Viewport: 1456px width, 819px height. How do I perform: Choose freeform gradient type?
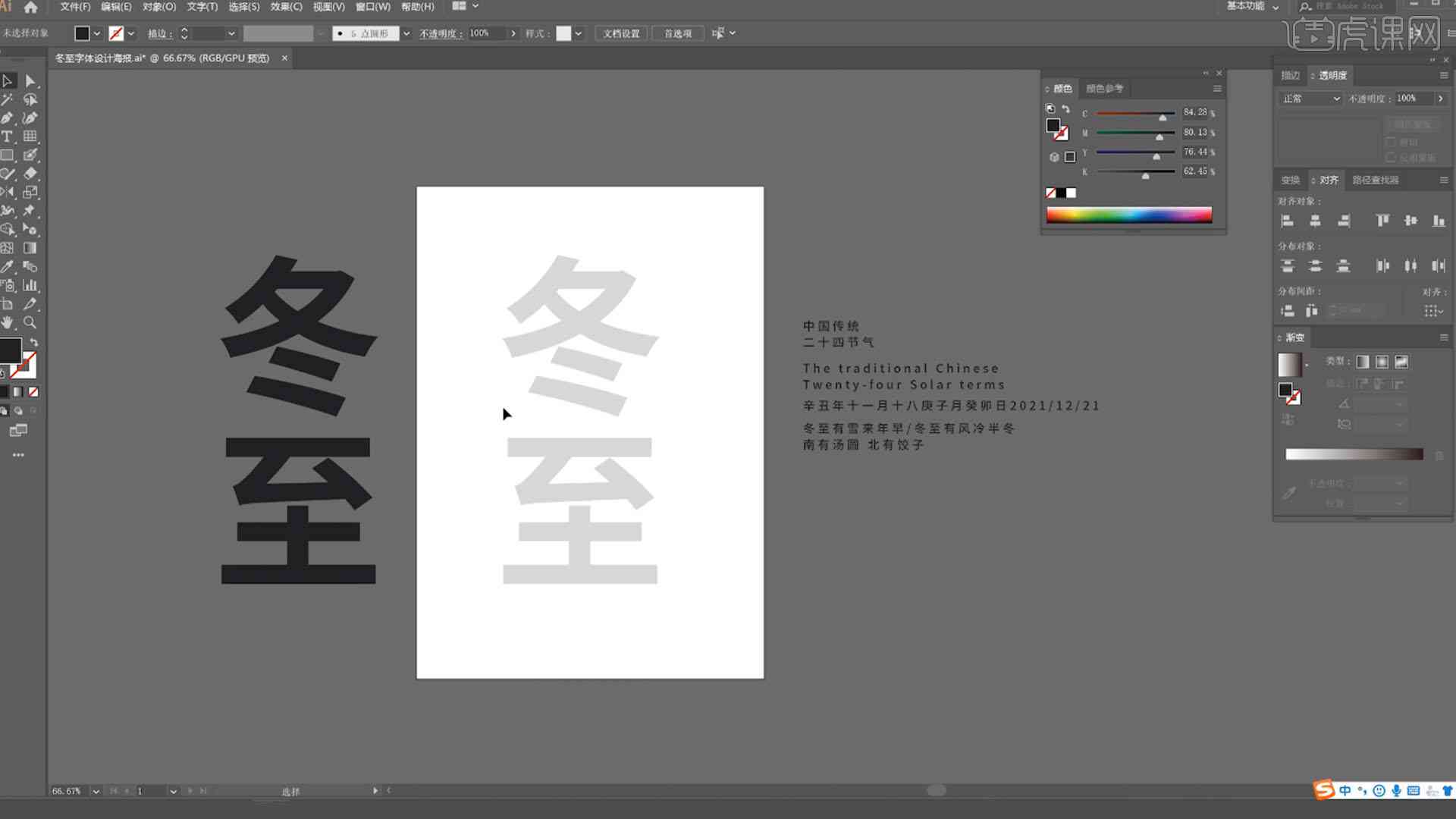1401,362
